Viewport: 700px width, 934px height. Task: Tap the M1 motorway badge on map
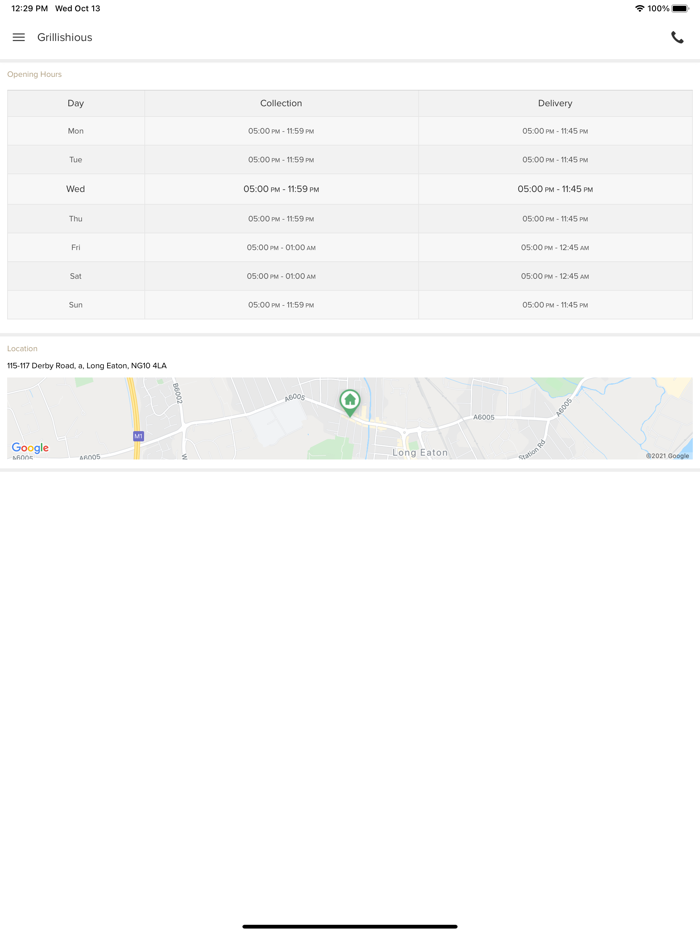(138, 436)
